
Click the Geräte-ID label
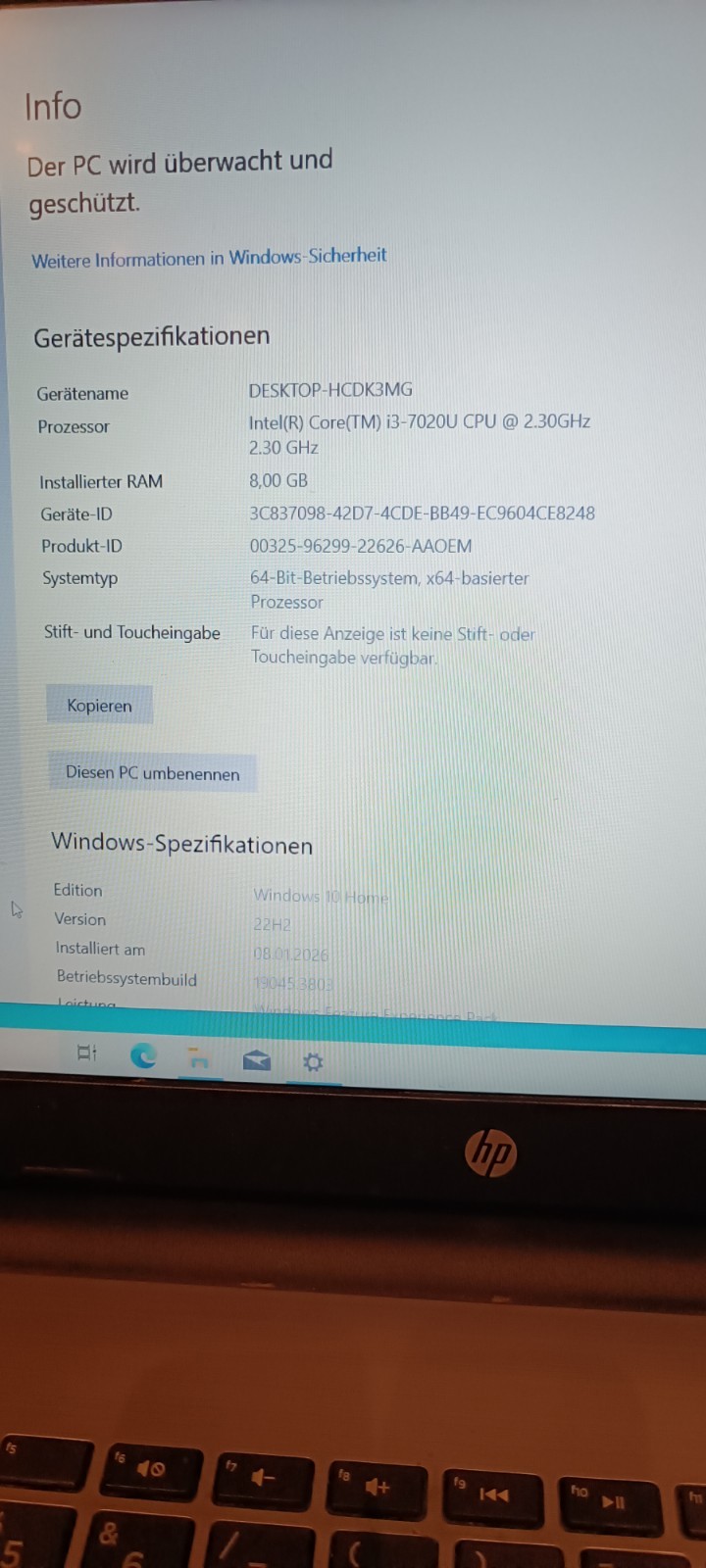(76, 514)
